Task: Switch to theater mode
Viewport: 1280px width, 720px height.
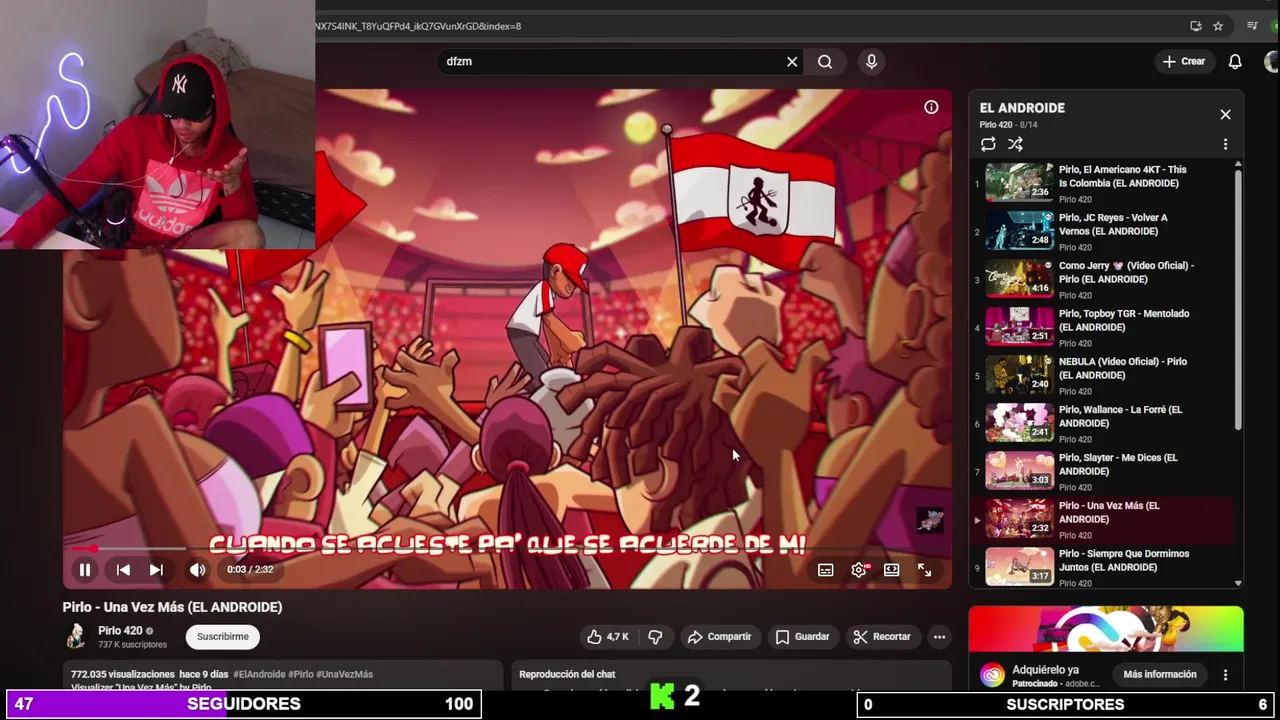Action: click(891, 570)
